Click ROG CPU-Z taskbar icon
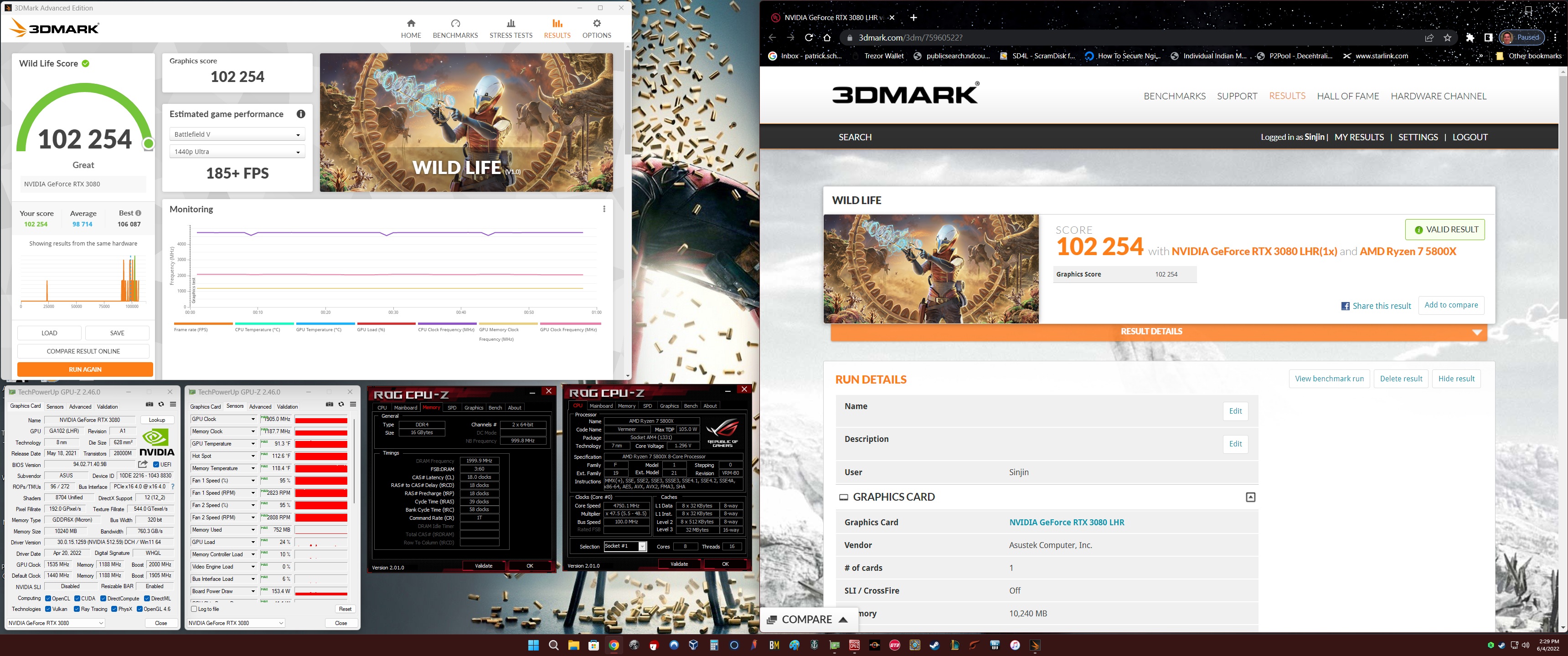The image size is (1568, 656). [x=855, y=645]
